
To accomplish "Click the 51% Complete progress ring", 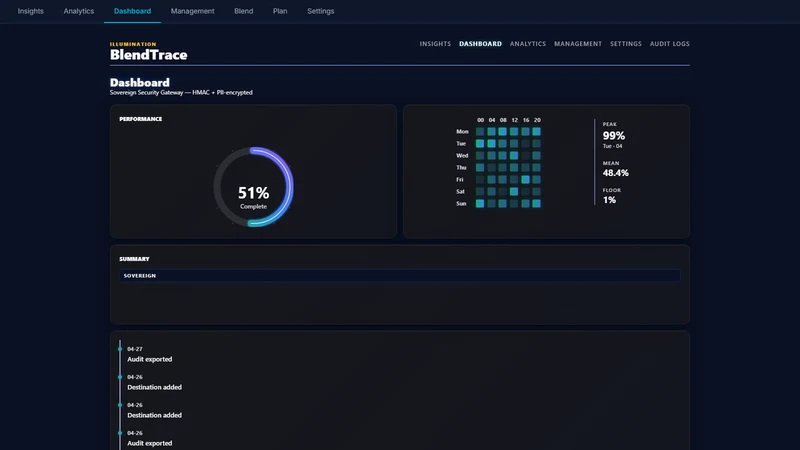I will click(x=254, y=187).
